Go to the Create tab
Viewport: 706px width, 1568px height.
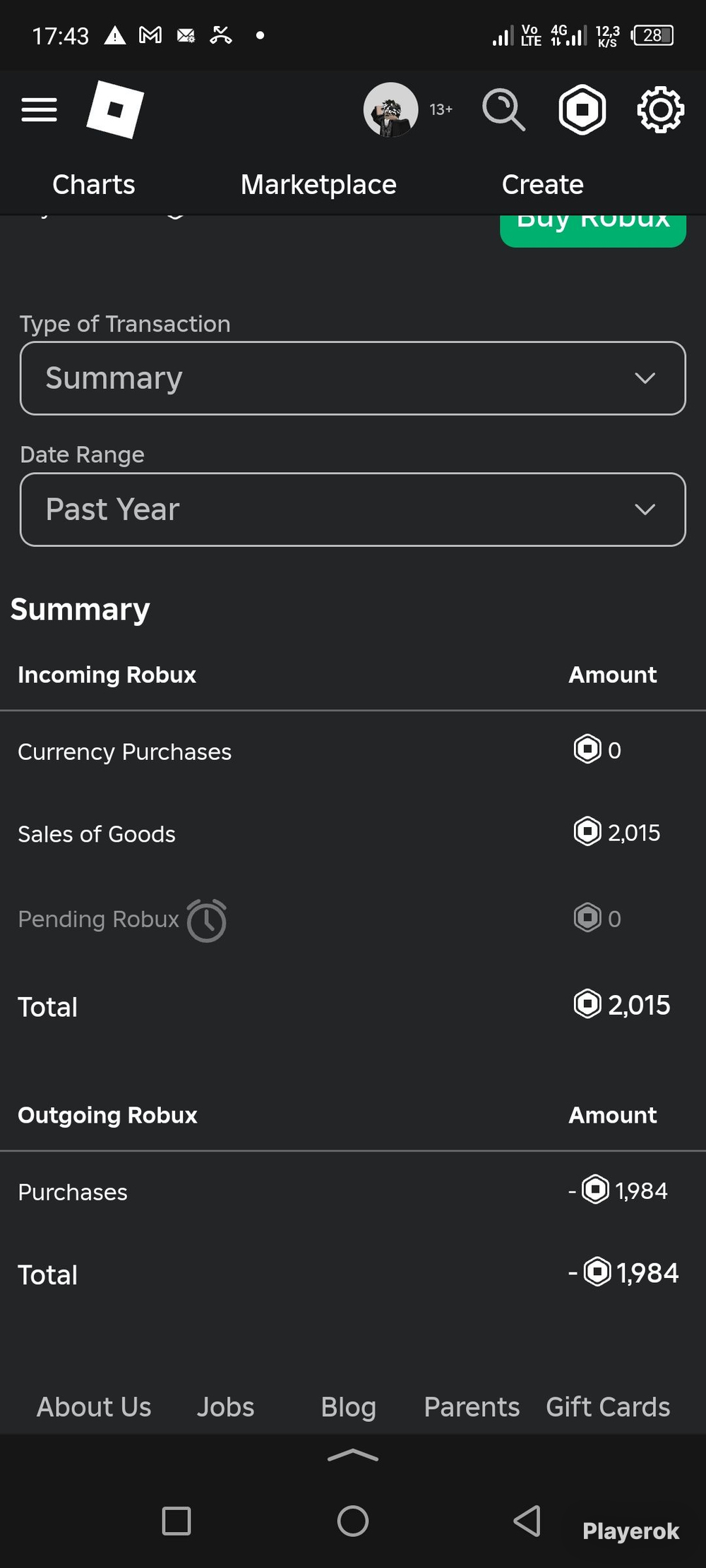(543, 185)
